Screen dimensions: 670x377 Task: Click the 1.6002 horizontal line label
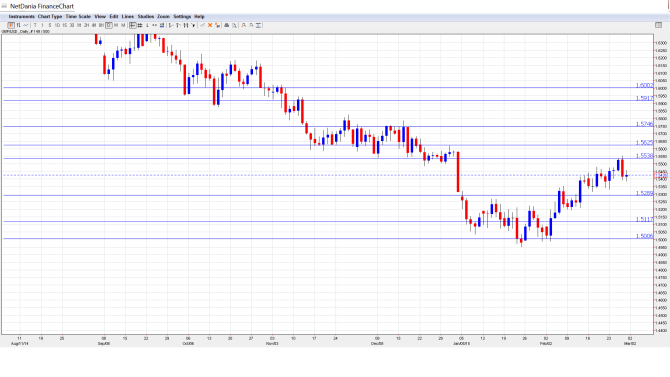click(644, 85)
